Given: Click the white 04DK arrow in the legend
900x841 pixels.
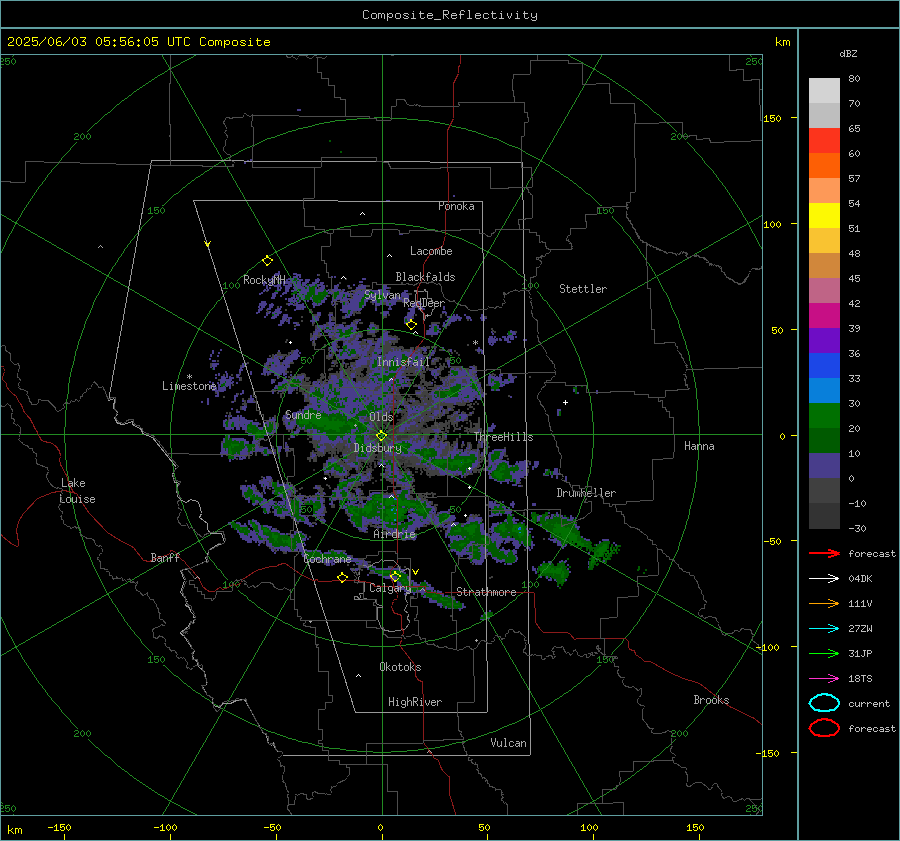Looking at the screenshot, I should click(x=824, y=579).
